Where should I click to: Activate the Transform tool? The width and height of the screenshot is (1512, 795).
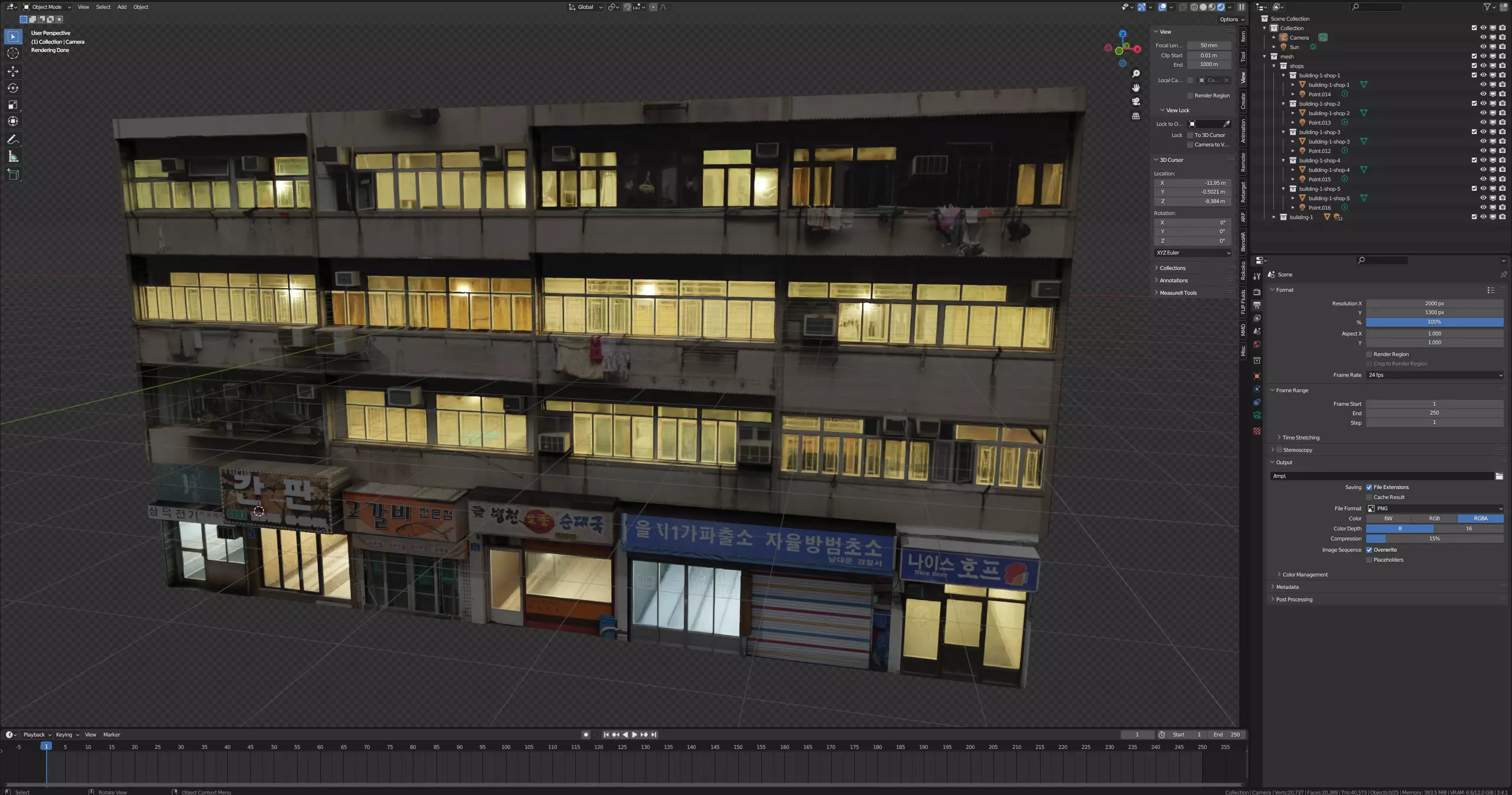13,121
